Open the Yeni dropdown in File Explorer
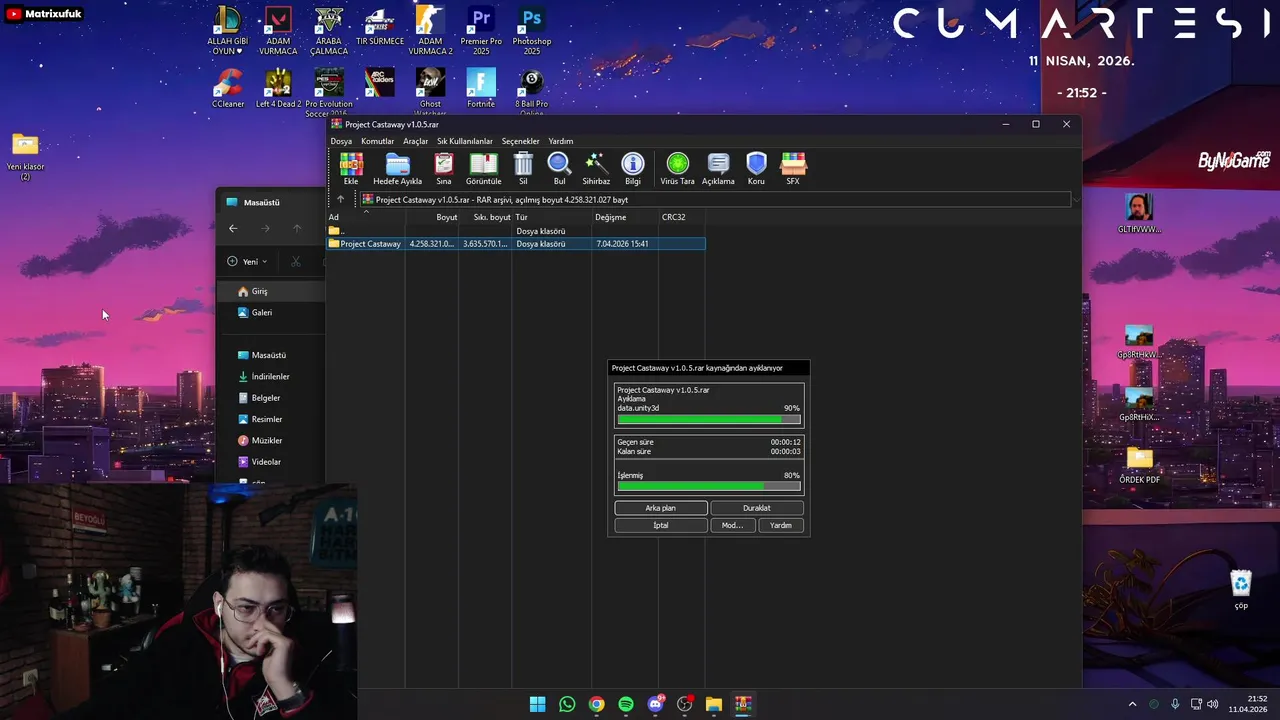 (x=247, y=262)
